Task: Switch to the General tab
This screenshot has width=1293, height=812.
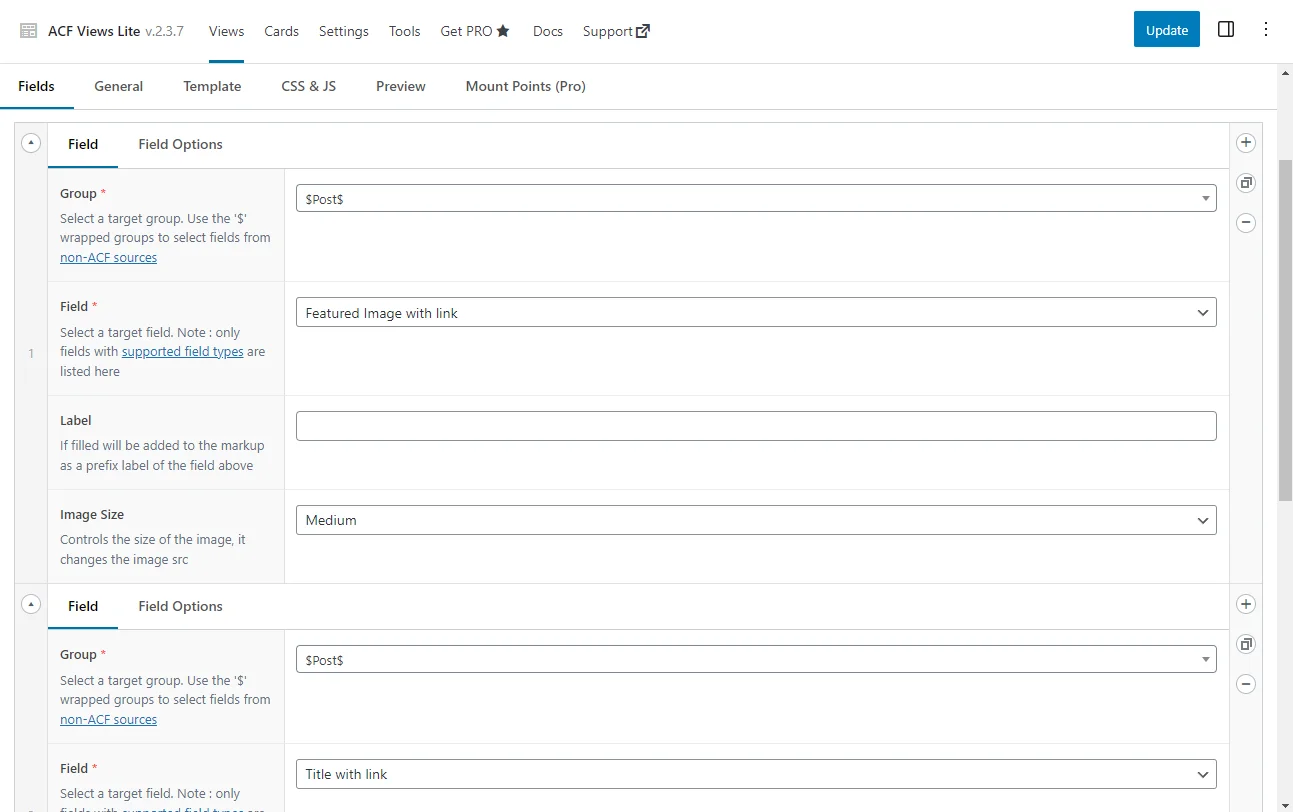Action: 119,86
